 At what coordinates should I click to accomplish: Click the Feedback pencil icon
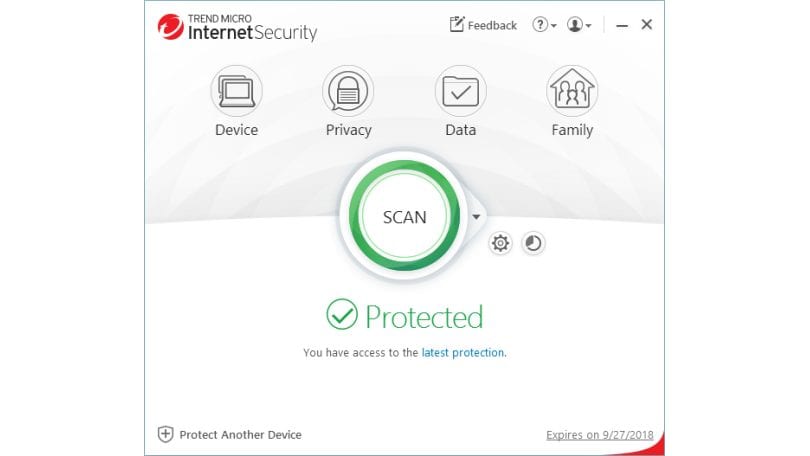457,24
